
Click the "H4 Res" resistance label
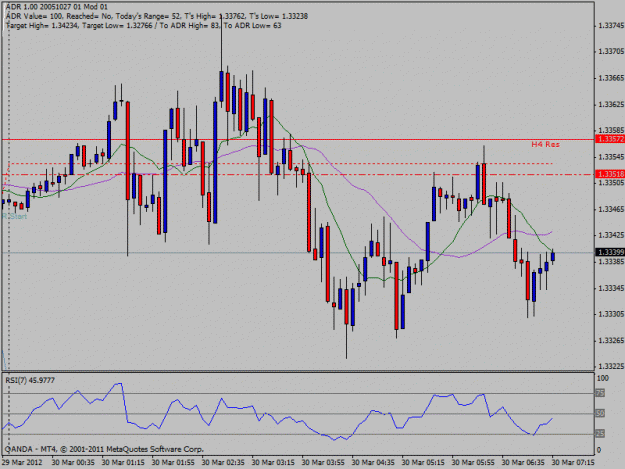point(545,144)
